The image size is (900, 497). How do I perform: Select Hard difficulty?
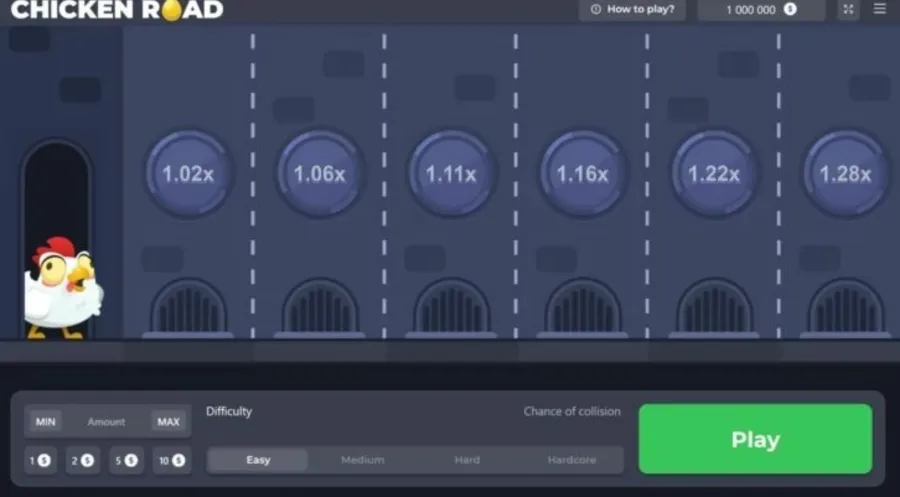pyautogui.click(x=467, y=460)
